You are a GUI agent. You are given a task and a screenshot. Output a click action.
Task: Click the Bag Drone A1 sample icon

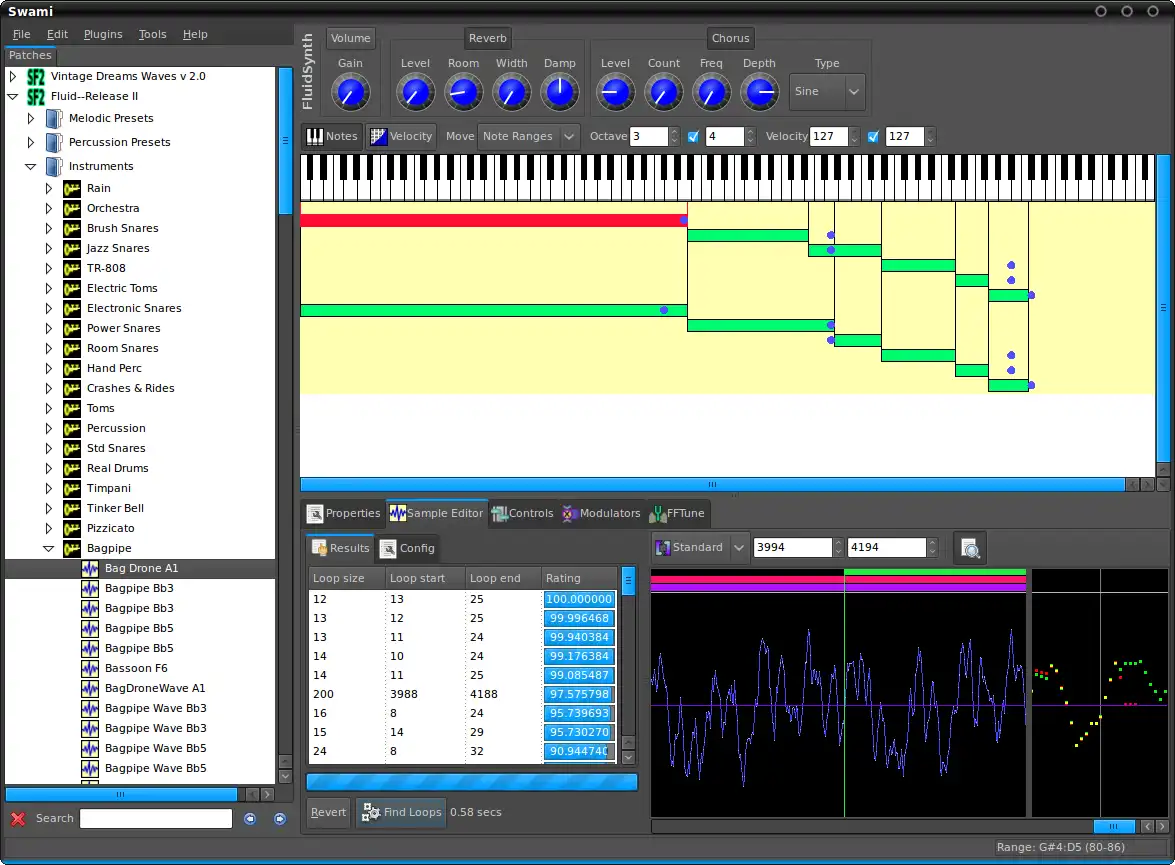click(91, 569)
